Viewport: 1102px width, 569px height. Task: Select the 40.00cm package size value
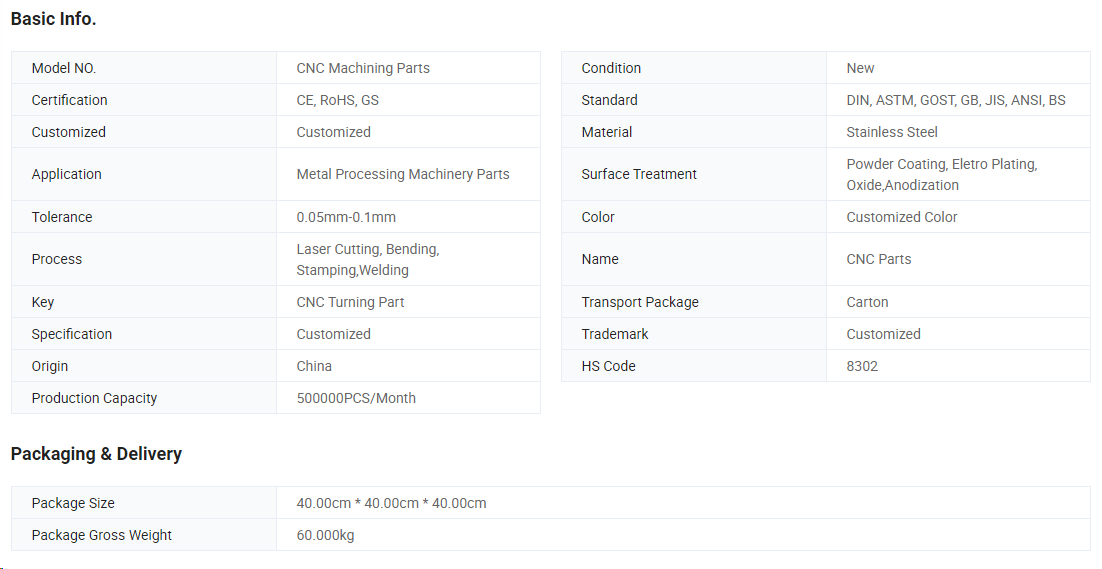391,503
